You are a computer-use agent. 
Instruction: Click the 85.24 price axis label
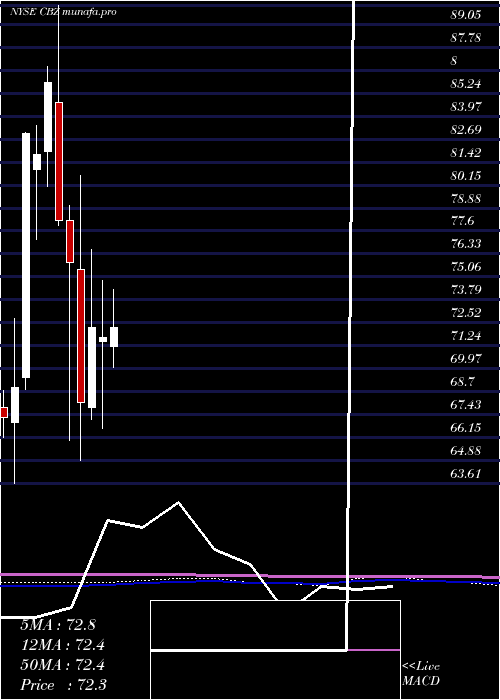point(466,83)
